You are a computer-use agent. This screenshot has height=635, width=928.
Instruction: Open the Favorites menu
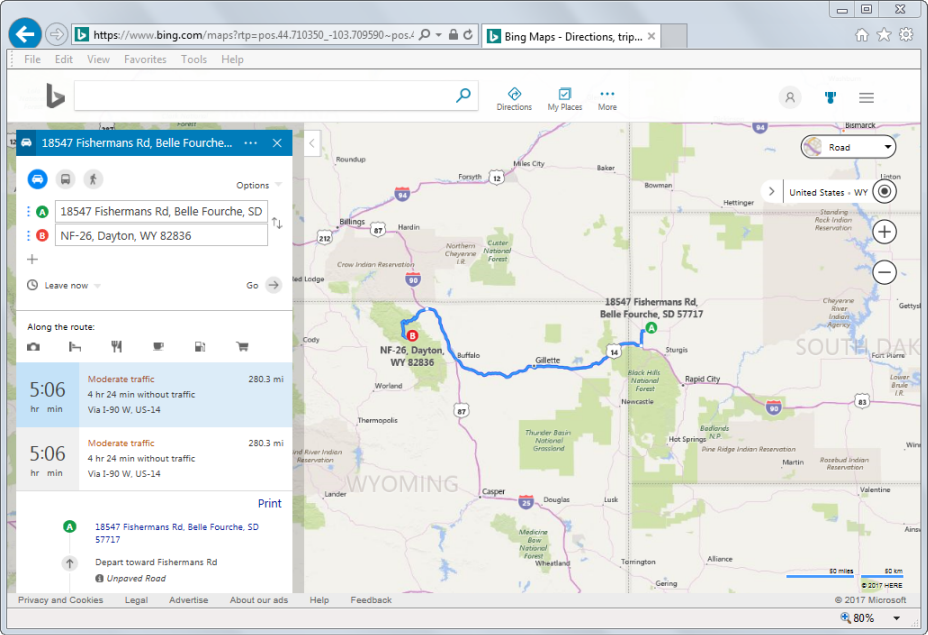coord(145,59)
